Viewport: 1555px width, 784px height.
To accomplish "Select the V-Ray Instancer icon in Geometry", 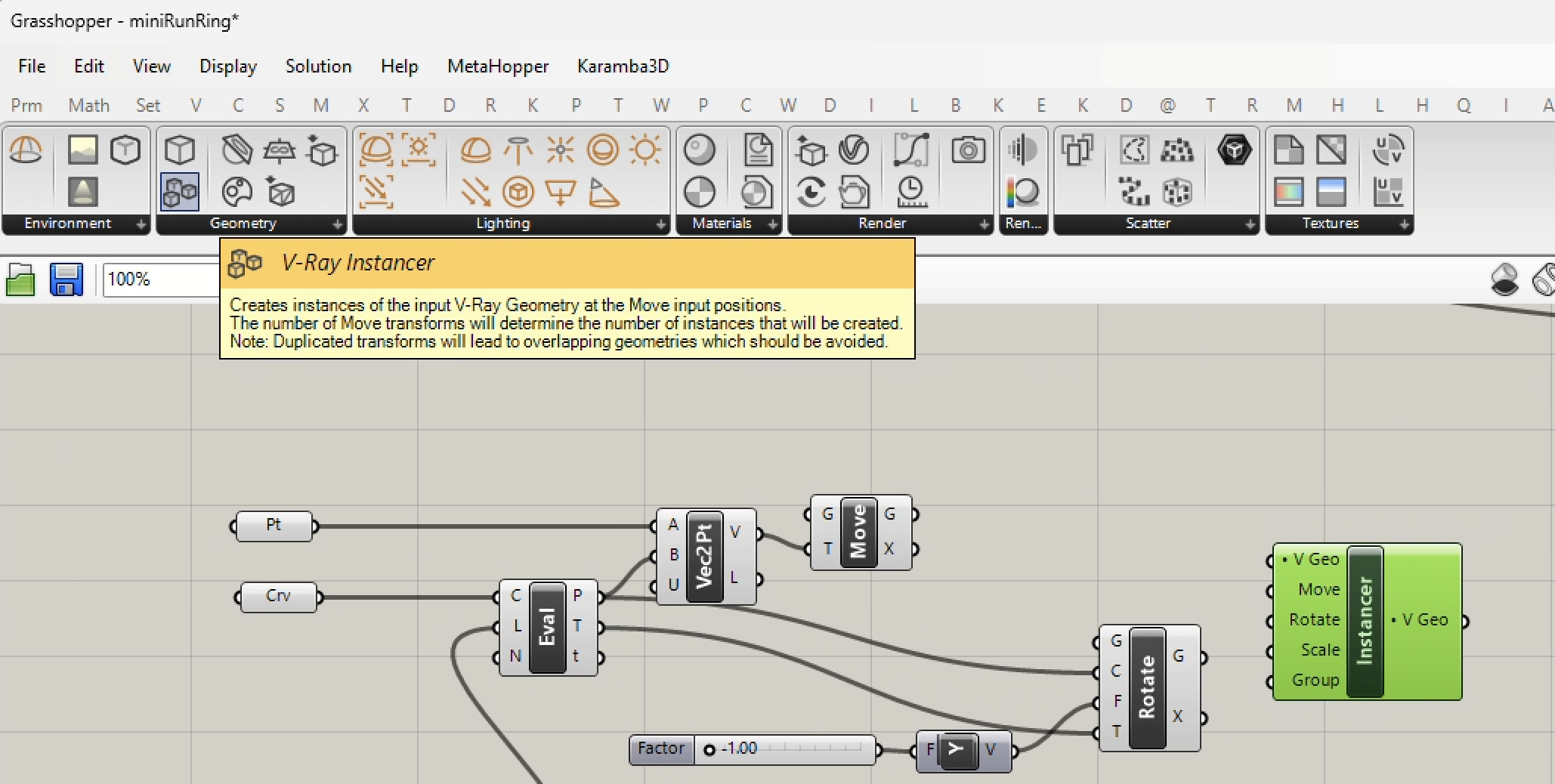I will (x=180, y=192).
